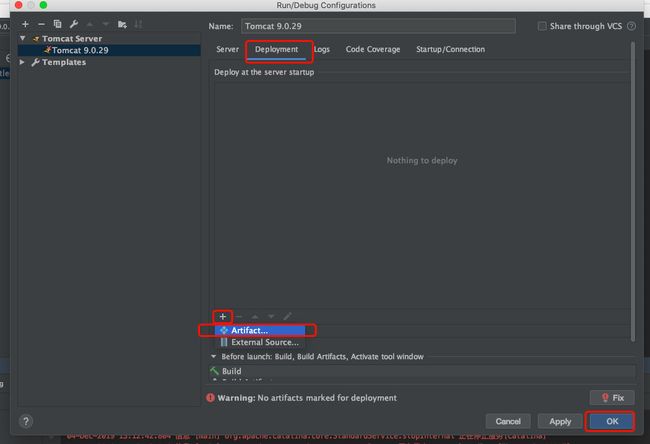Select the Tomcat Server tree item
The height and width of the screenshot is (444, 650).
tap(72, 39)
